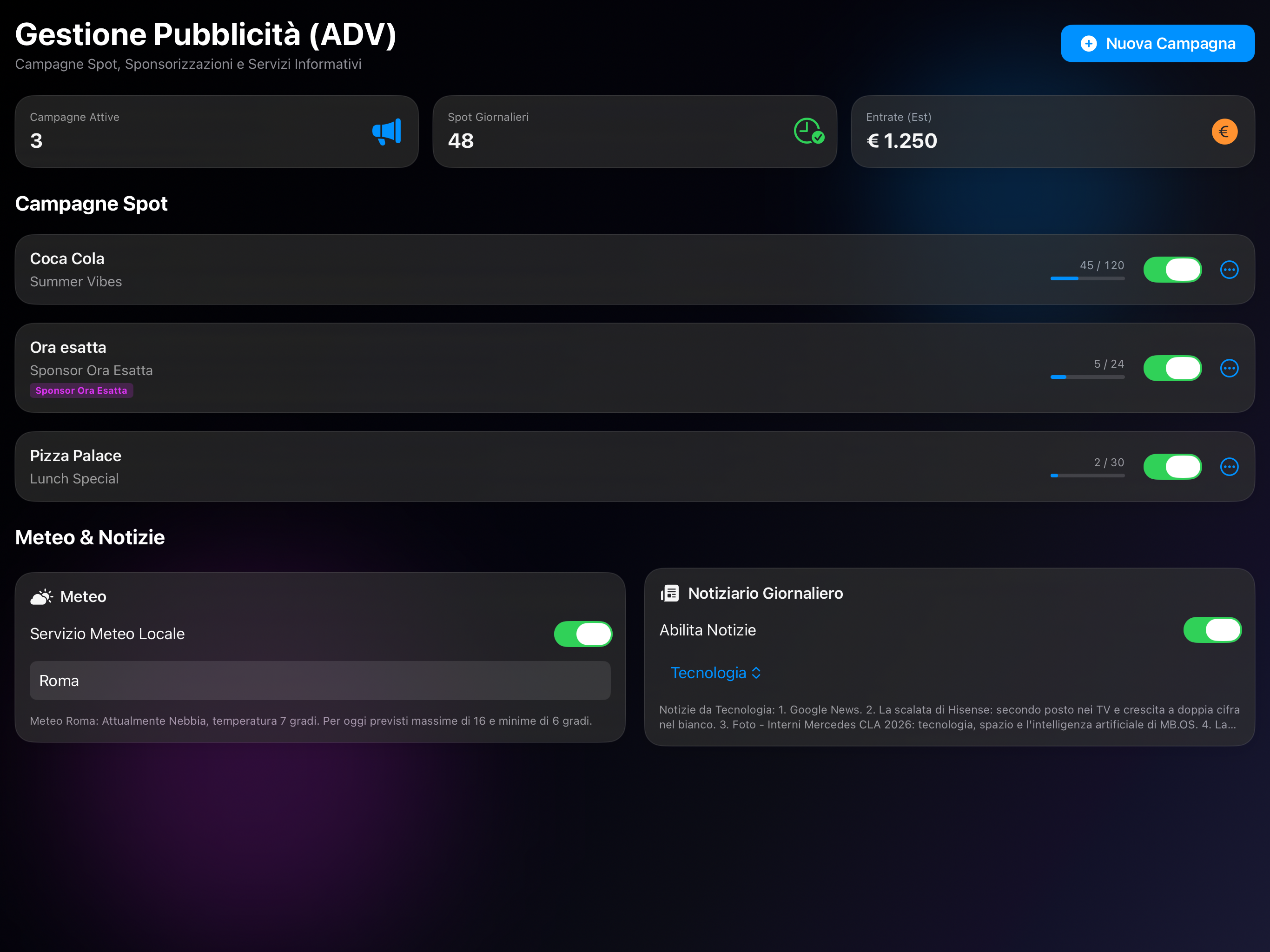The image size is (1270, 952).
Task: Disable the Coca Cola campaign toggle
Action: (1172, 269)
